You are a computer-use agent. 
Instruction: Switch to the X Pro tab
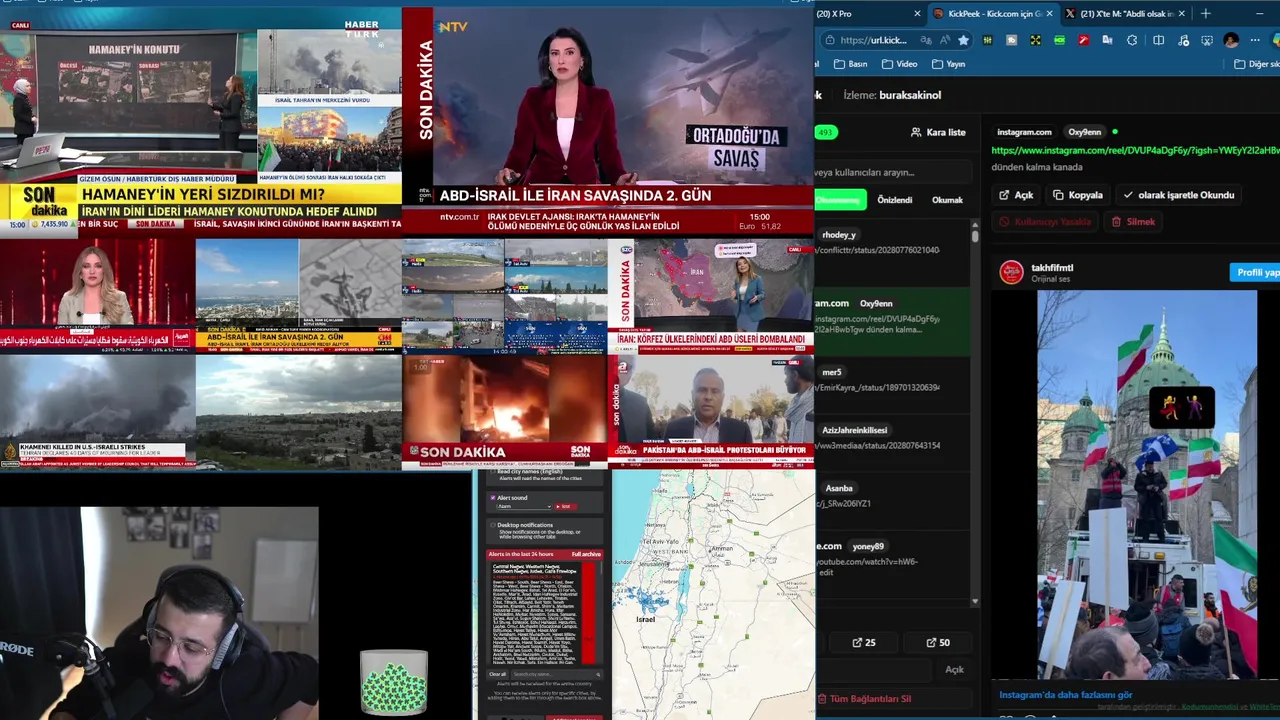coord(865,13)
